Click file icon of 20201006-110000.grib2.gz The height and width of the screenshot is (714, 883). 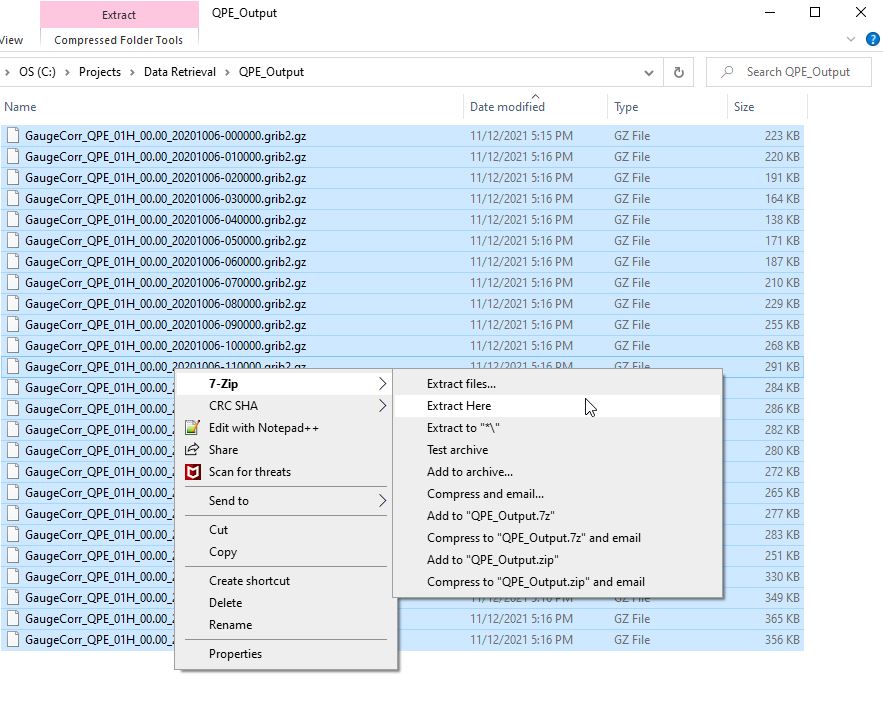[13, 367]
